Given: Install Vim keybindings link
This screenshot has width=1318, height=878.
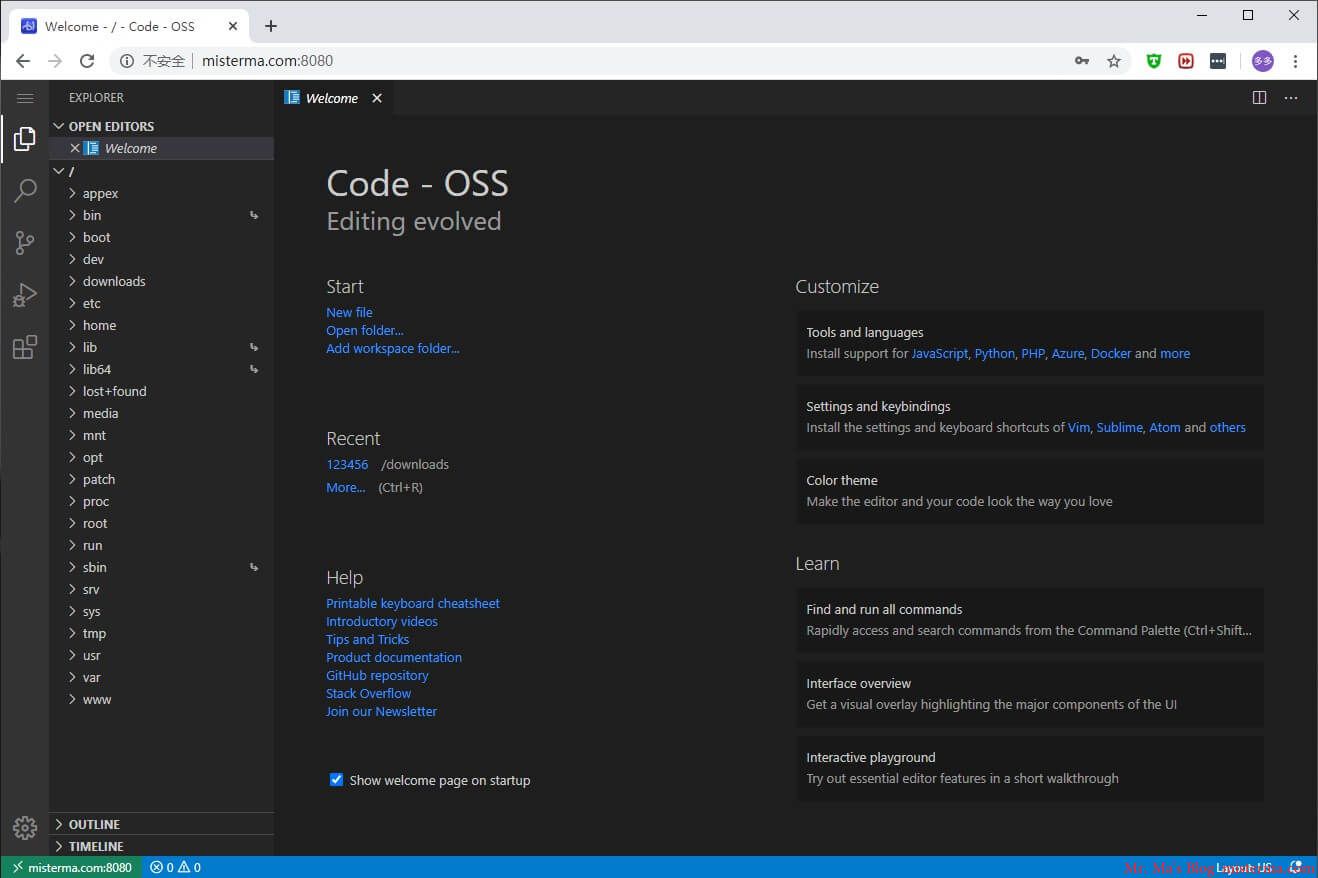Looking at the screenshot, I should point(1079,427).
